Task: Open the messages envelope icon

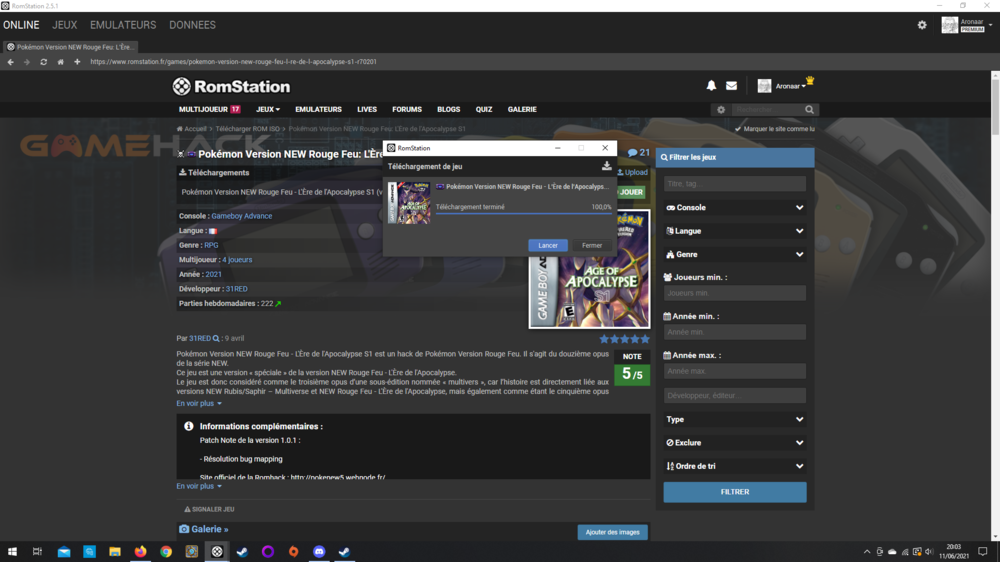Action: click(x=731, y=86)
